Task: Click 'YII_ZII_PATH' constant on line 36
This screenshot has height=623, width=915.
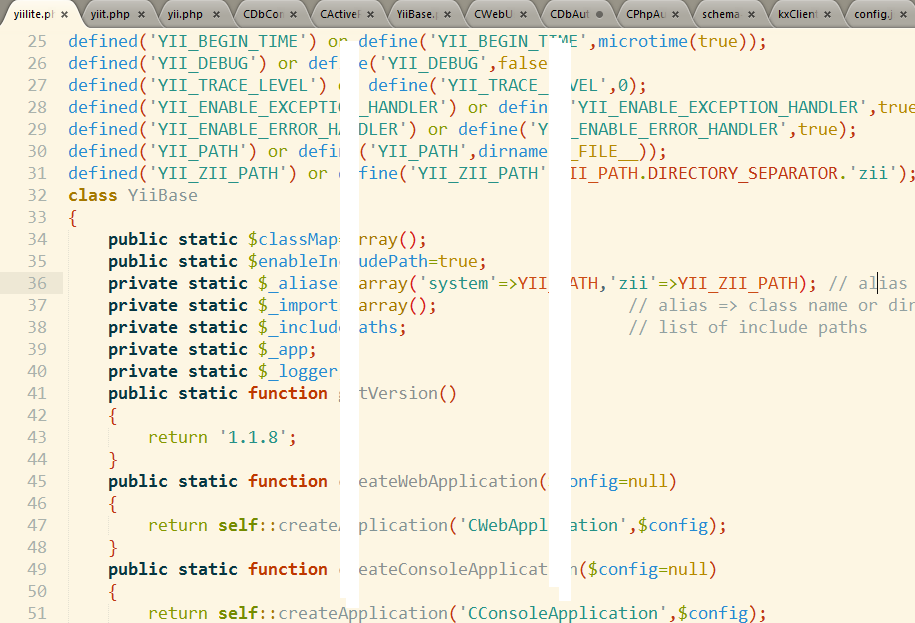Action: 738,284
